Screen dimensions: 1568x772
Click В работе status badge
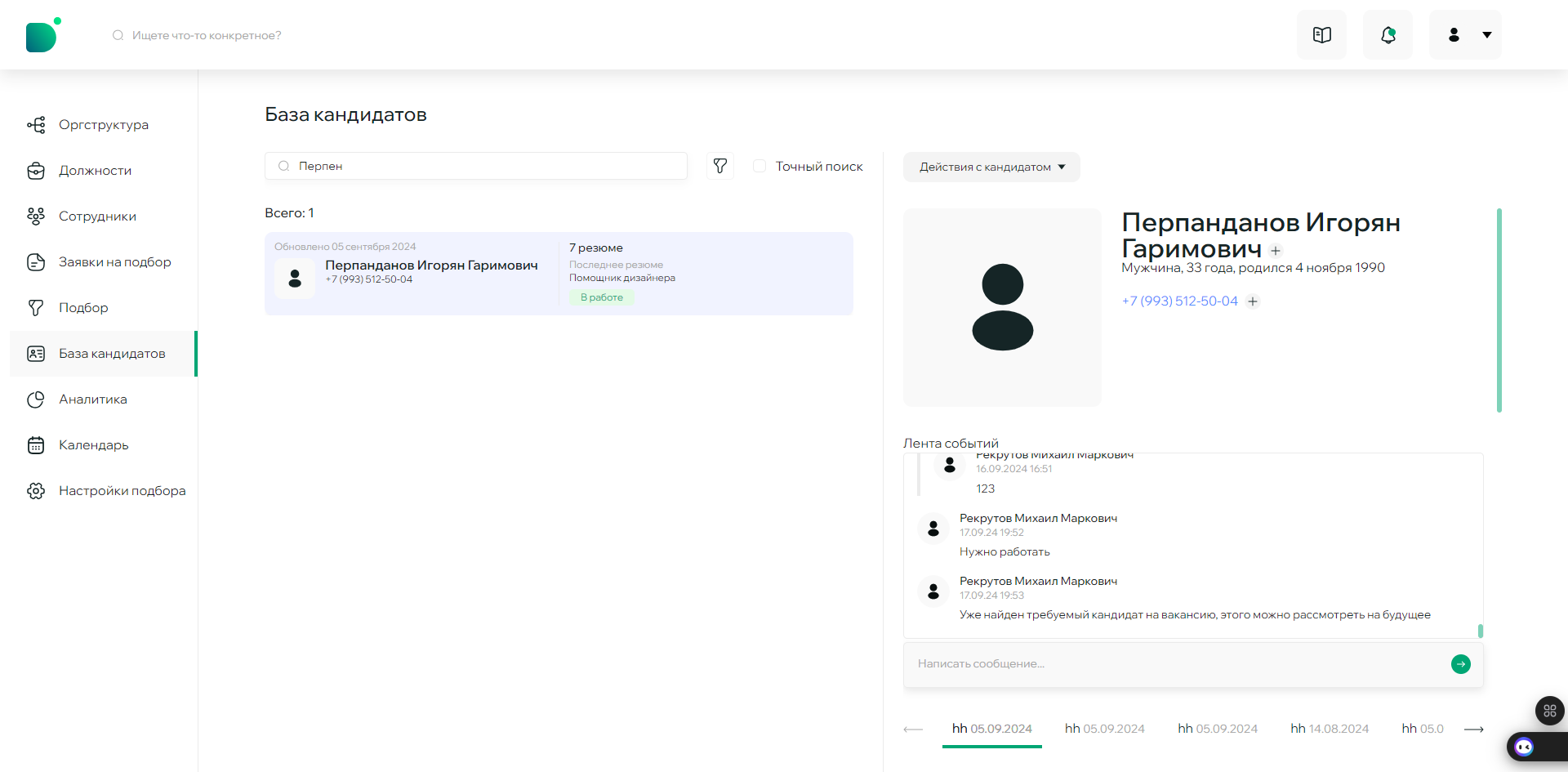click(x=602, y=297)
